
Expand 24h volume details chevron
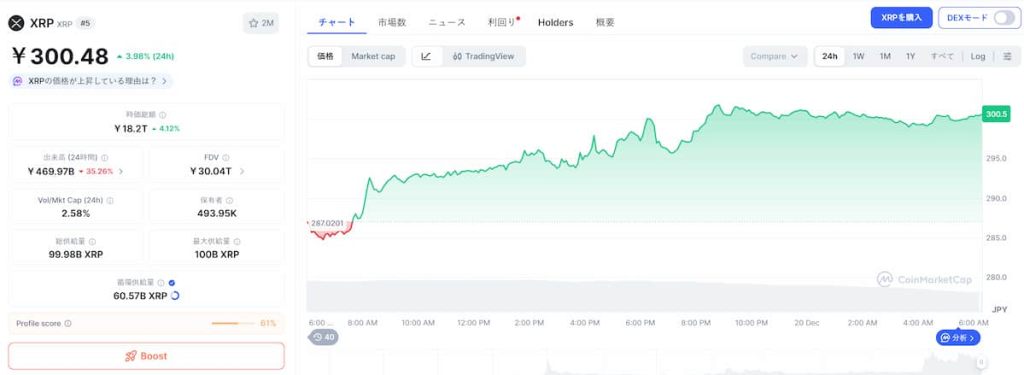[x=120, y=171]
